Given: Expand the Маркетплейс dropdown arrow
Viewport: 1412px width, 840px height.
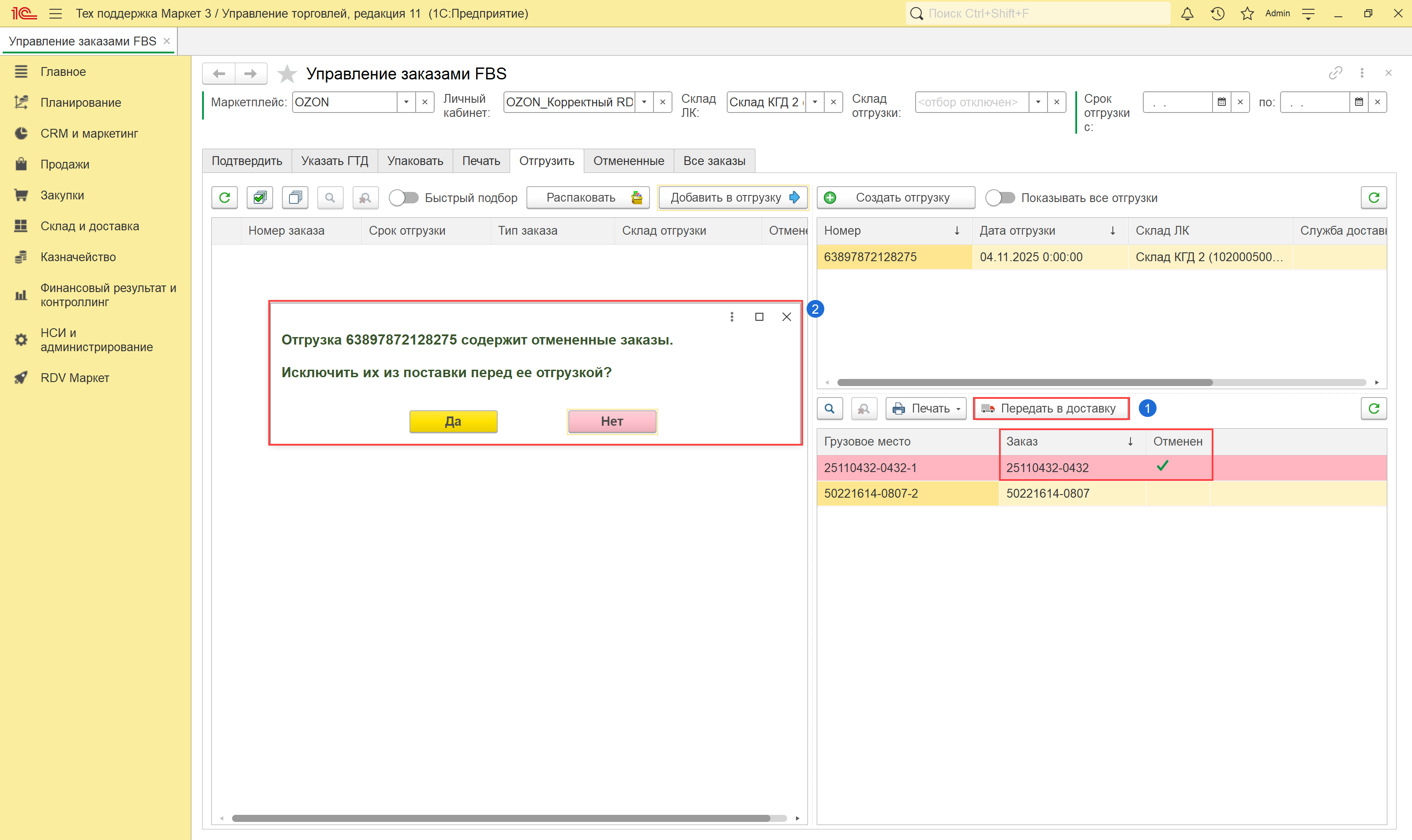Looking at the screenshot, I should pos(406,102).
